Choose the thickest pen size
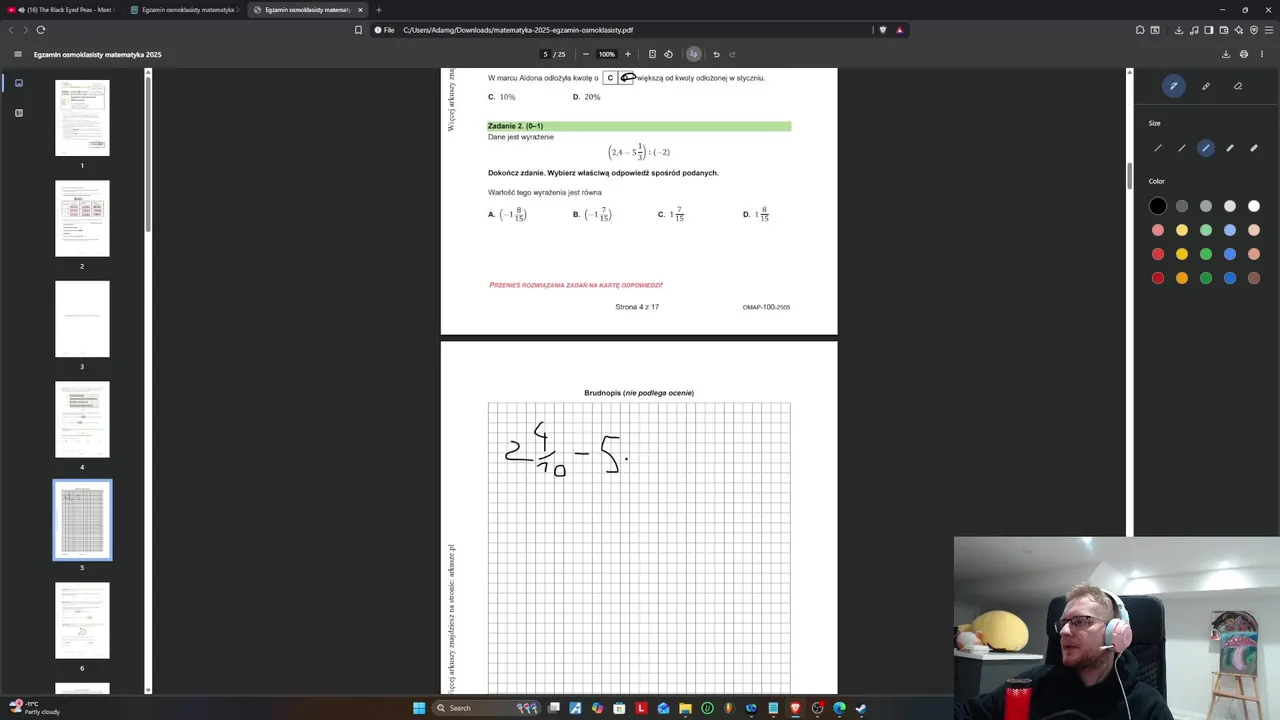This screenshot has height=720, width=1280. point(1254,148)
